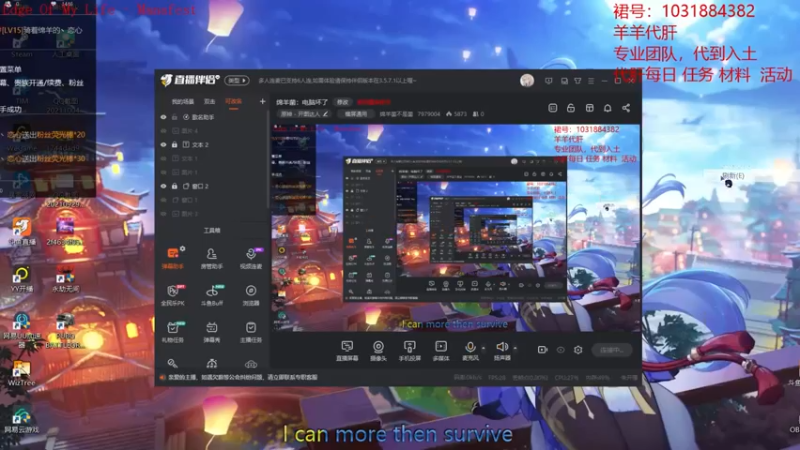
Task: Show the 图片 2 source
Action: click(x=163, y=214)
